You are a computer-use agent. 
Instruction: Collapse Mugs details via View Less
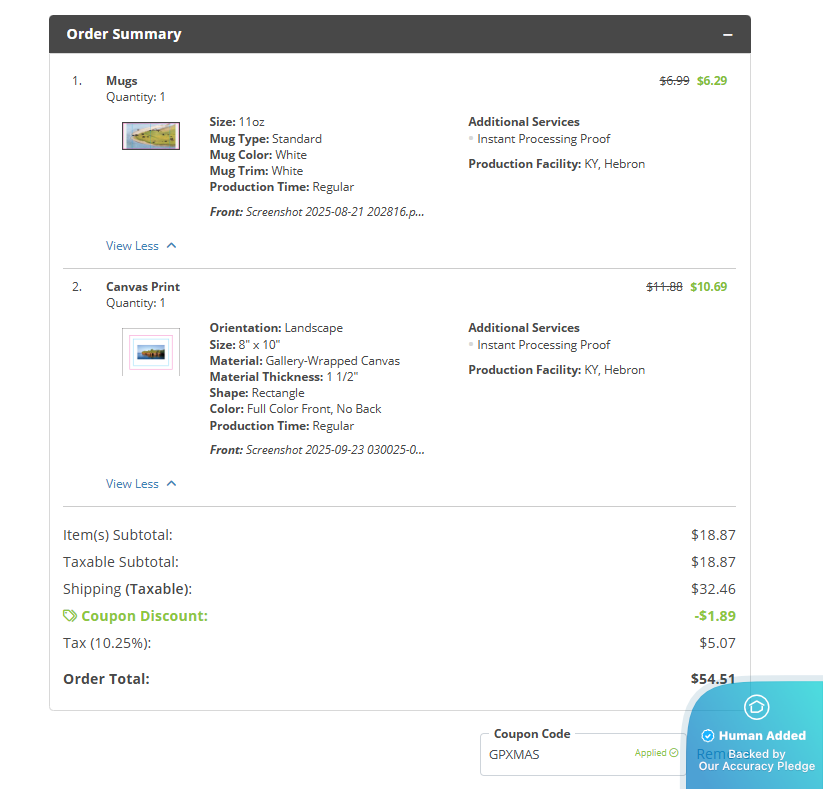(132, 245)
